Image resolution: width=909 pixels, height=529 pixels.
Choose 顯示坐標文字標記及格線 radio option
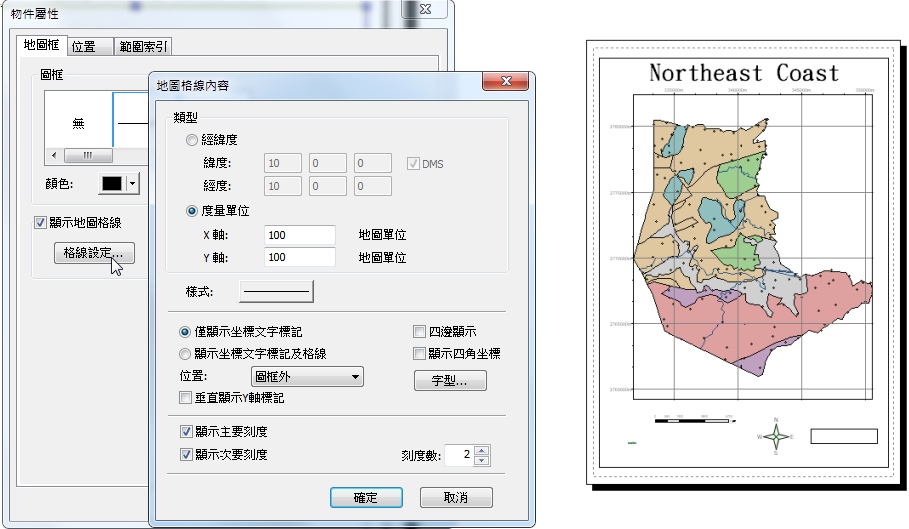click(185, 353)
